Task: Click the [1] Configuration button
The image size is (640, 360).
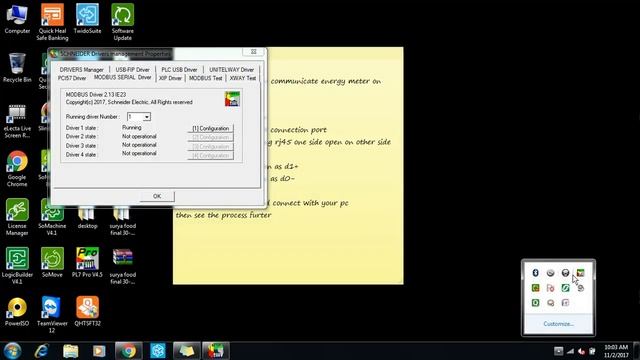Action: (211, 128)
